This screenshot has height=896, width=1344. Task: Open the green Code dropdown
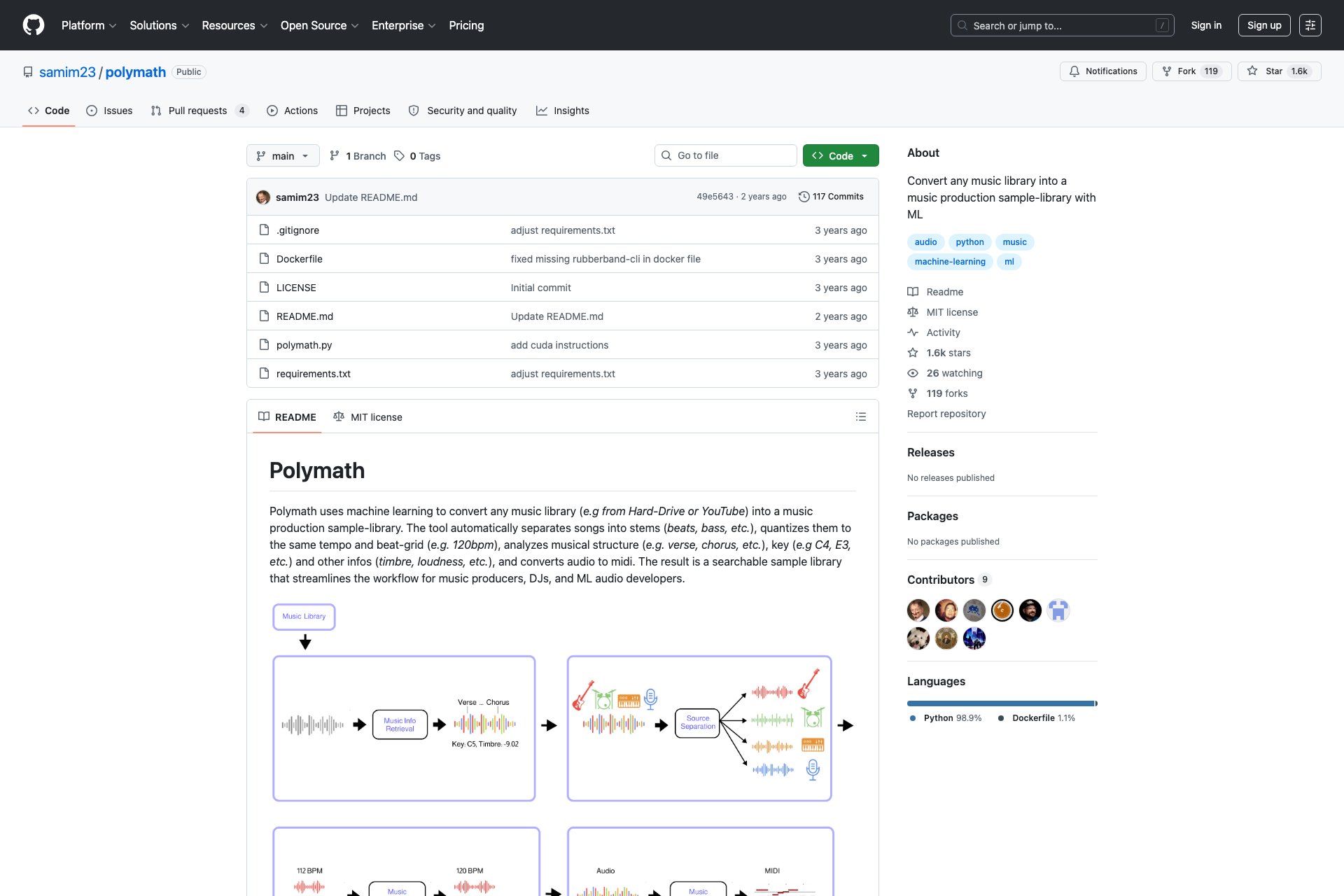pyautogui.click(x=840, y=156)
